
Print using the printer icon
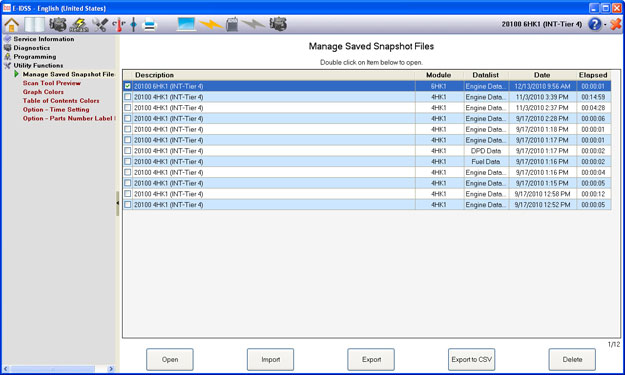[150, 25]
